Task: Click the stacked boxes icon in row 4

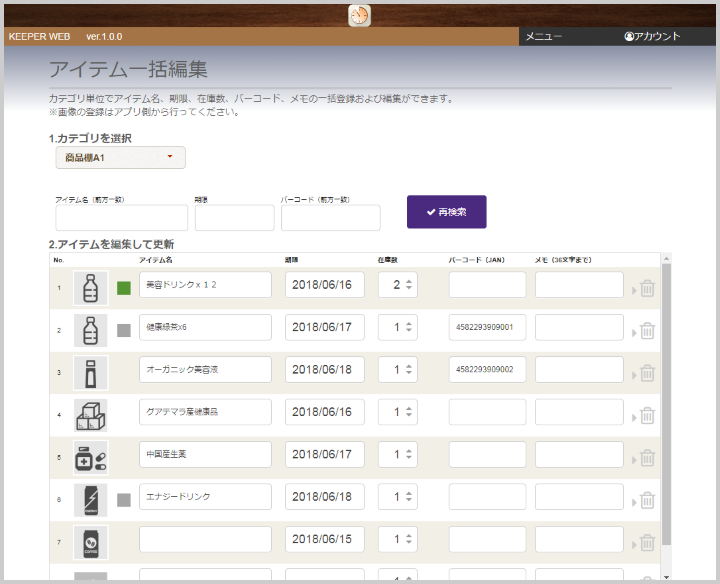Action: point(90,414)
